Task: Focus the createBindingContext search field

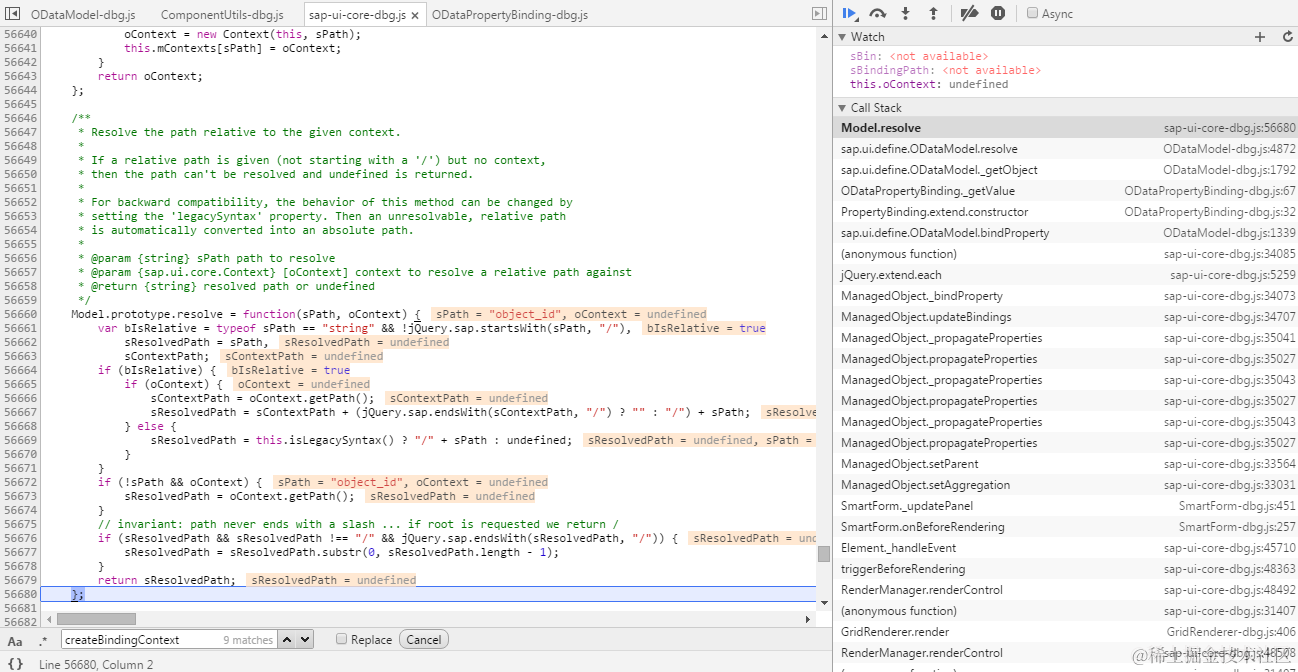Action: pyautogui.click(x=167, y=640)
